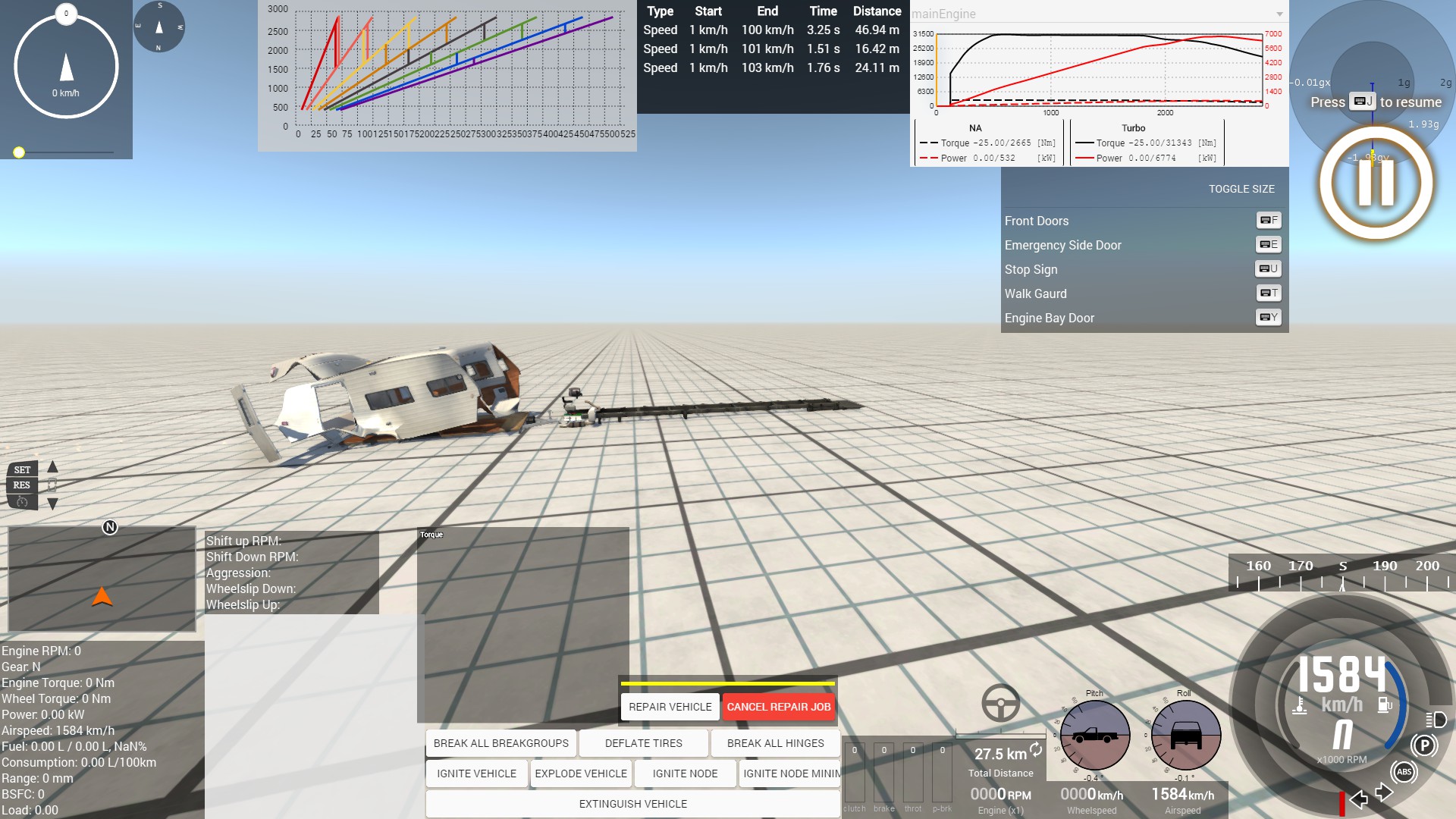Click the parking brake P indicator
Viewport: 1456px width, 819px height.
1424,745
